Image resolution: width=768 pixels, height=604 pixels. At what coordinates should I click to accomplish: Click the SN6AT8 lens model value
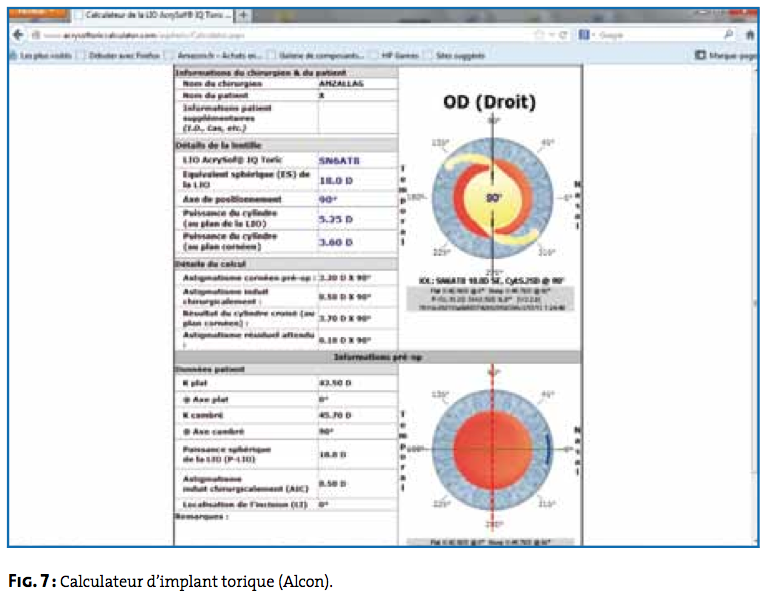tap(339, 161)
